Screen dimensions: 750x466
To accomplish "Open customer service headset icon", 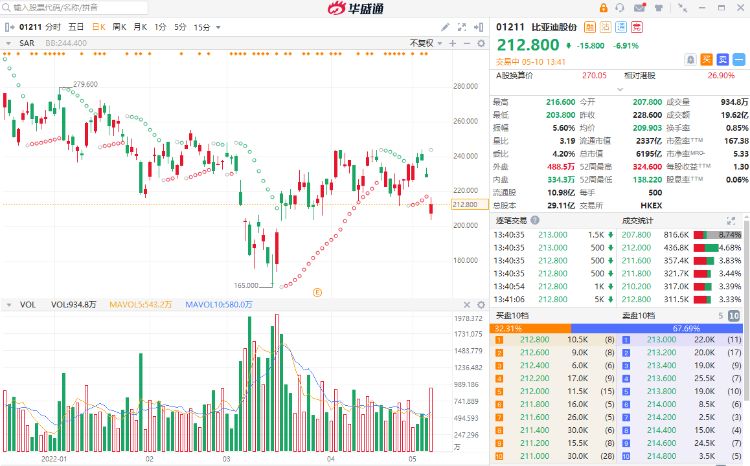I will pos(620,8).
